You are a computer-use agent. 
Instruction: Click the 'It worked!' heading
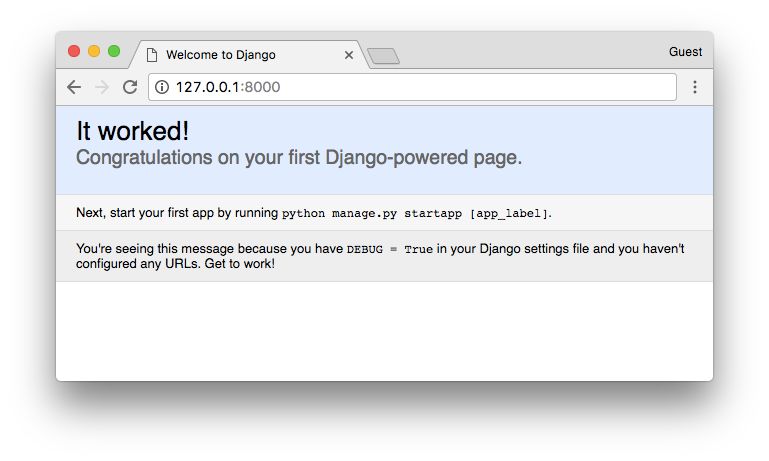pos(132,131)
